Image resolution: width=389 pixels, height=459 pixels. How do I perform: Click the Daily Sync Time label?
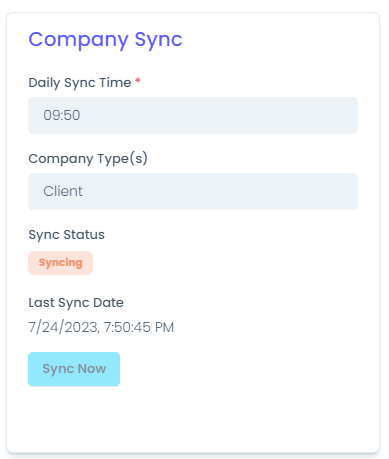[80, 83]
